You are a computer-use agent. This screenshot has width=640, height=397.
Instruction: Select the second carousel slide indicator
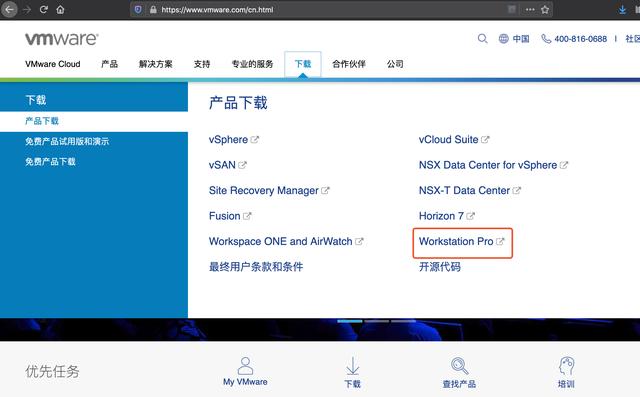(x=377, y=322)
